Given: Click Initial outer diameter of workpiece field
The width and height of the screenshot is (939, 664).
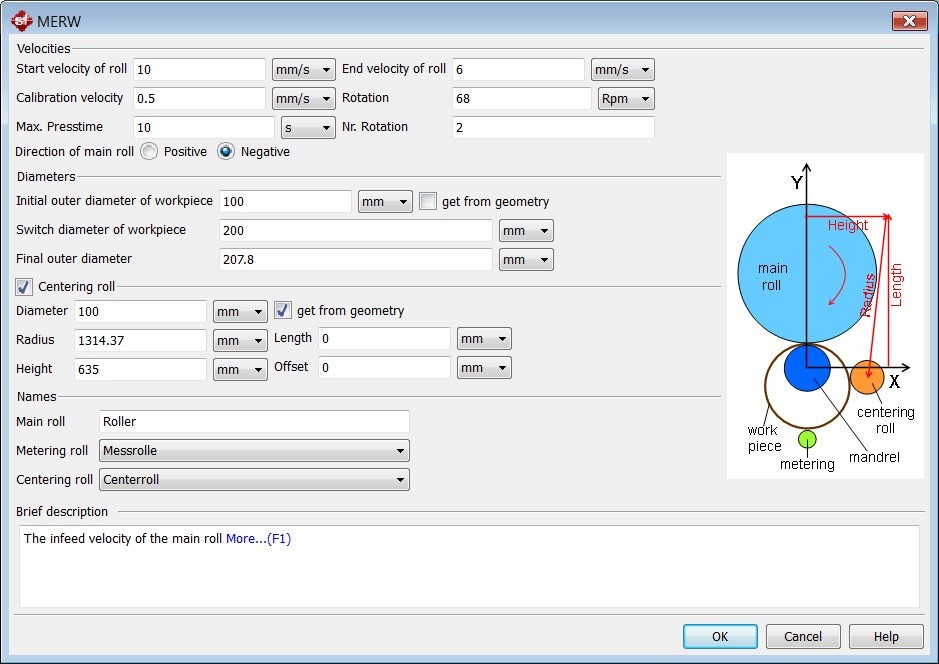Looking at the screenshot, I should 285,202.
